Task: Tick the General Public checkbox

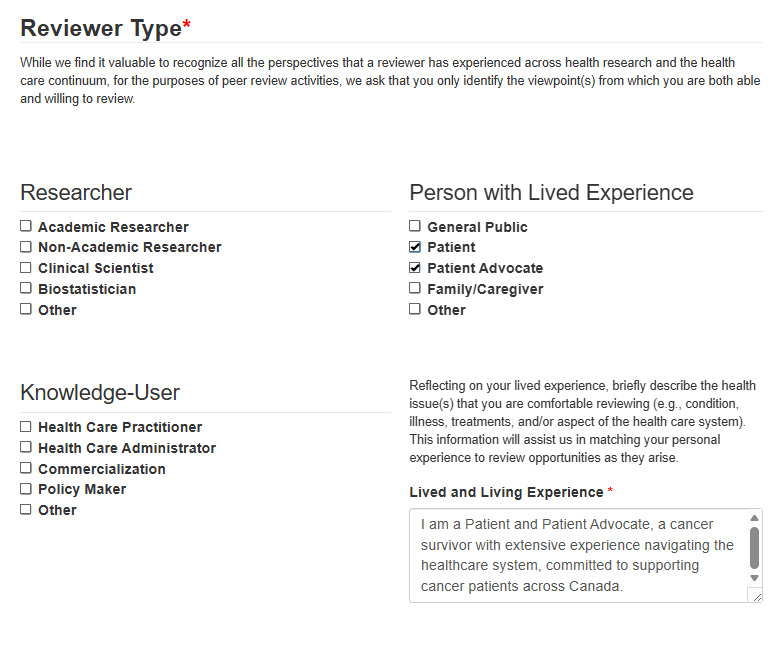Action: (x=415, y=226)
